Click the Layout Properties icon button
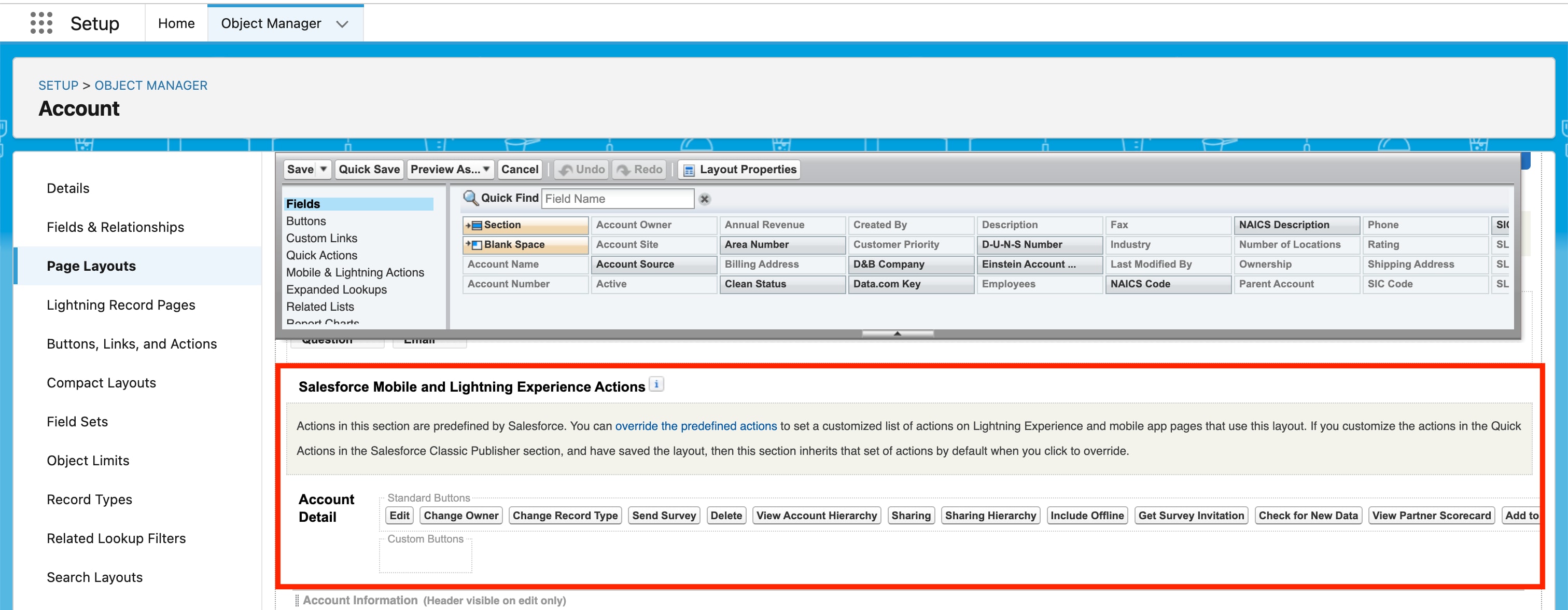The image size is (1568, 610). coord(739,170)
